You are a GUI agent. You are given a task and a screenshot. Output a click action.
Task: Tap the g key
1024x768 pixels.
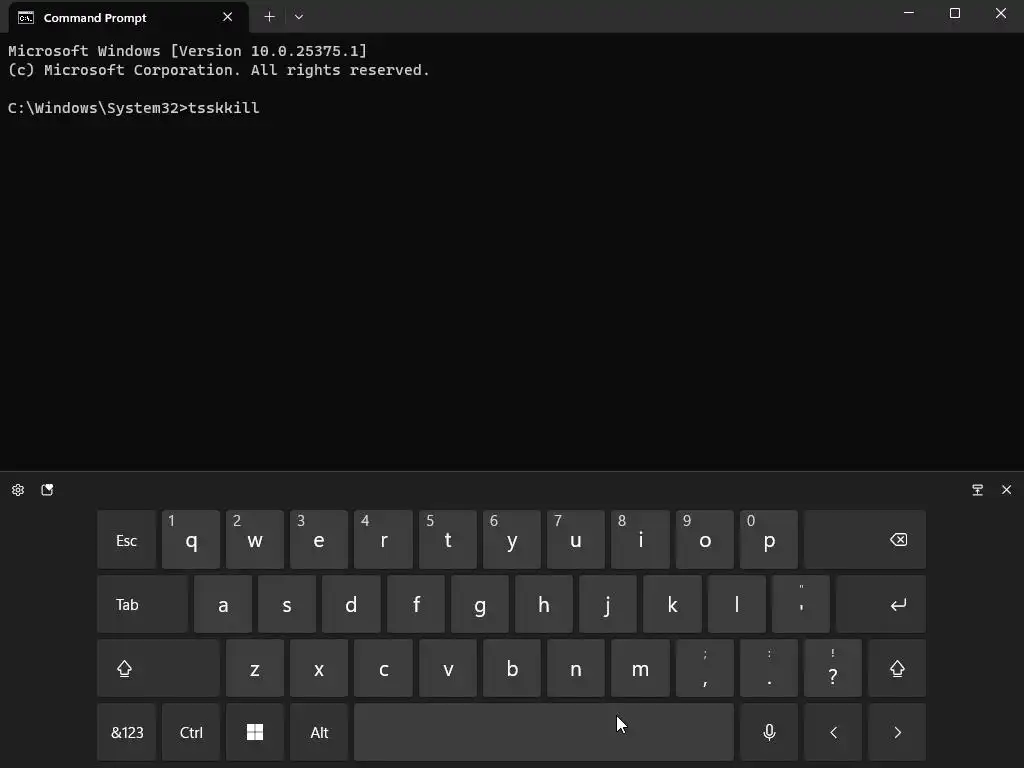(479, 604)
